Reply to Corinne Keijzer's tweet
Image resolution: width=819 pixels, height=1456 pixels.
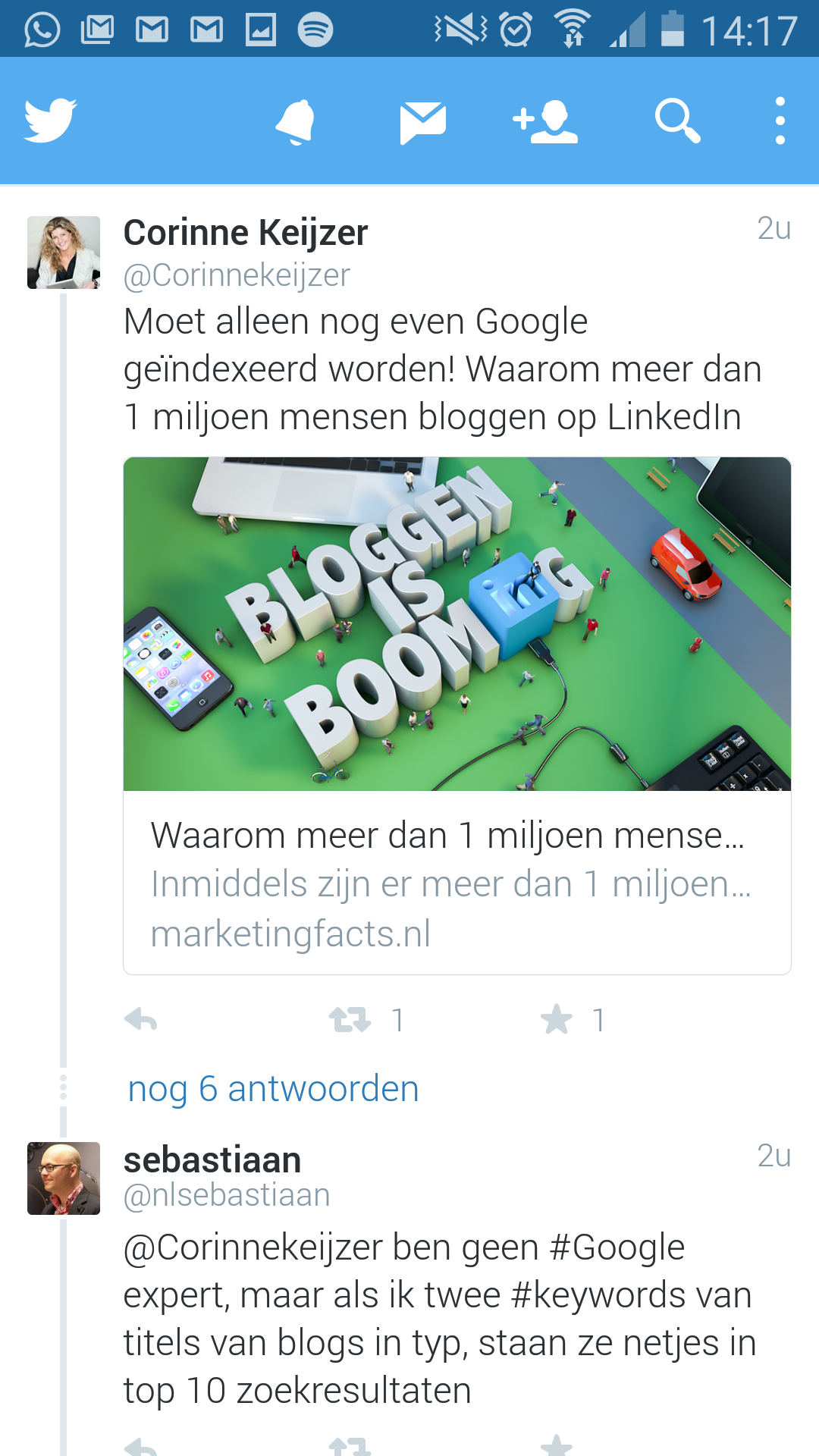coord(141,1020)
